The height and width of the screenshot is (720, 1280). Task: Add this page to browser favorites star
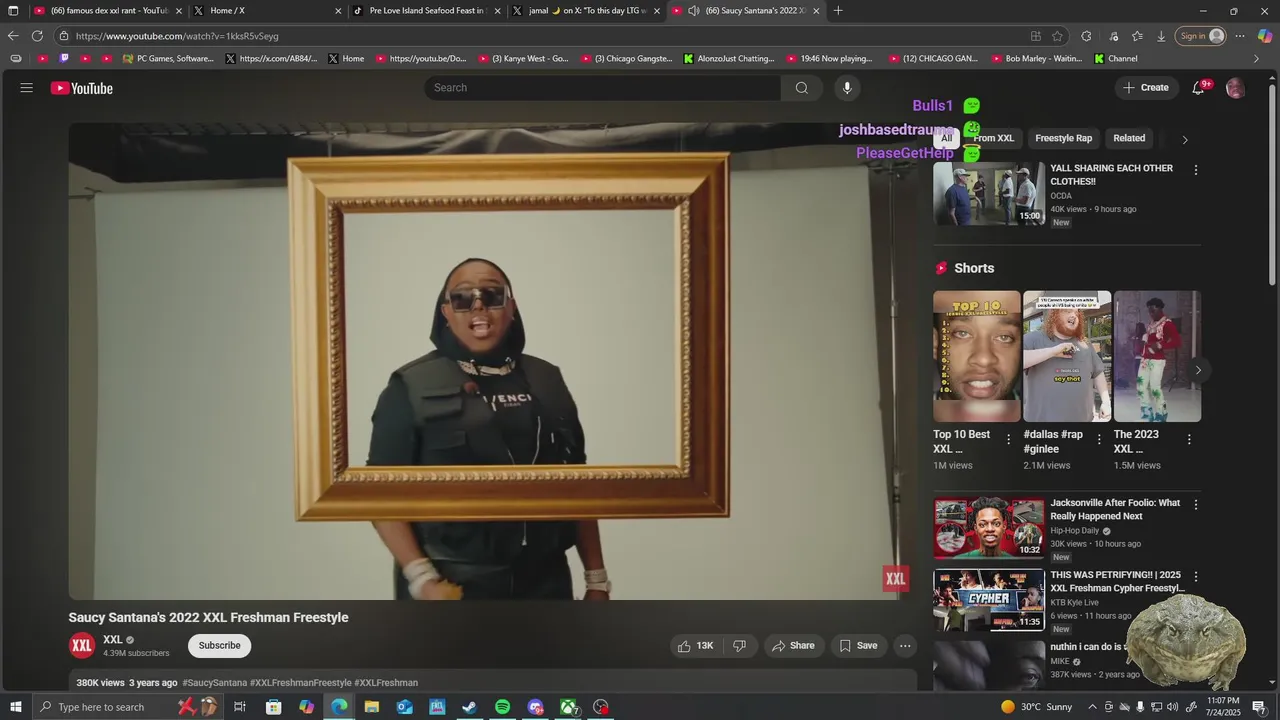[x=1057, y=36]
